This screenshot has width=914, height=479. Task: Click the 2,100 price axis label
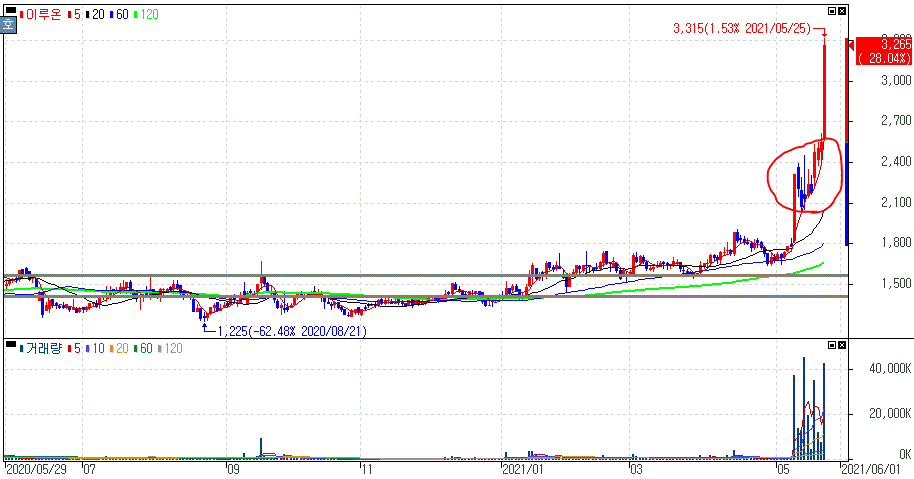896,203
